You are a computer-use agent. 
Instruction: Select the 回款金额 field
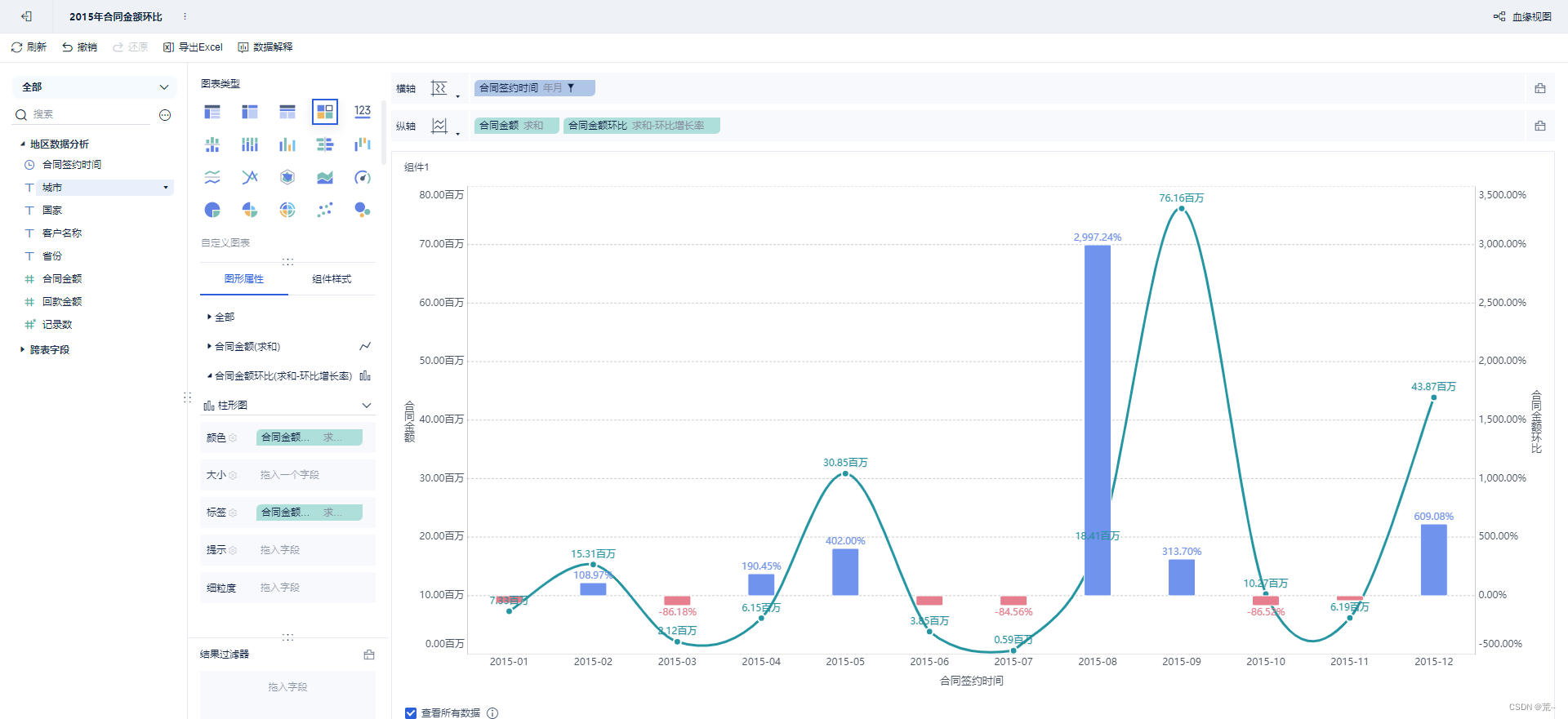click(x=62, y=302)
